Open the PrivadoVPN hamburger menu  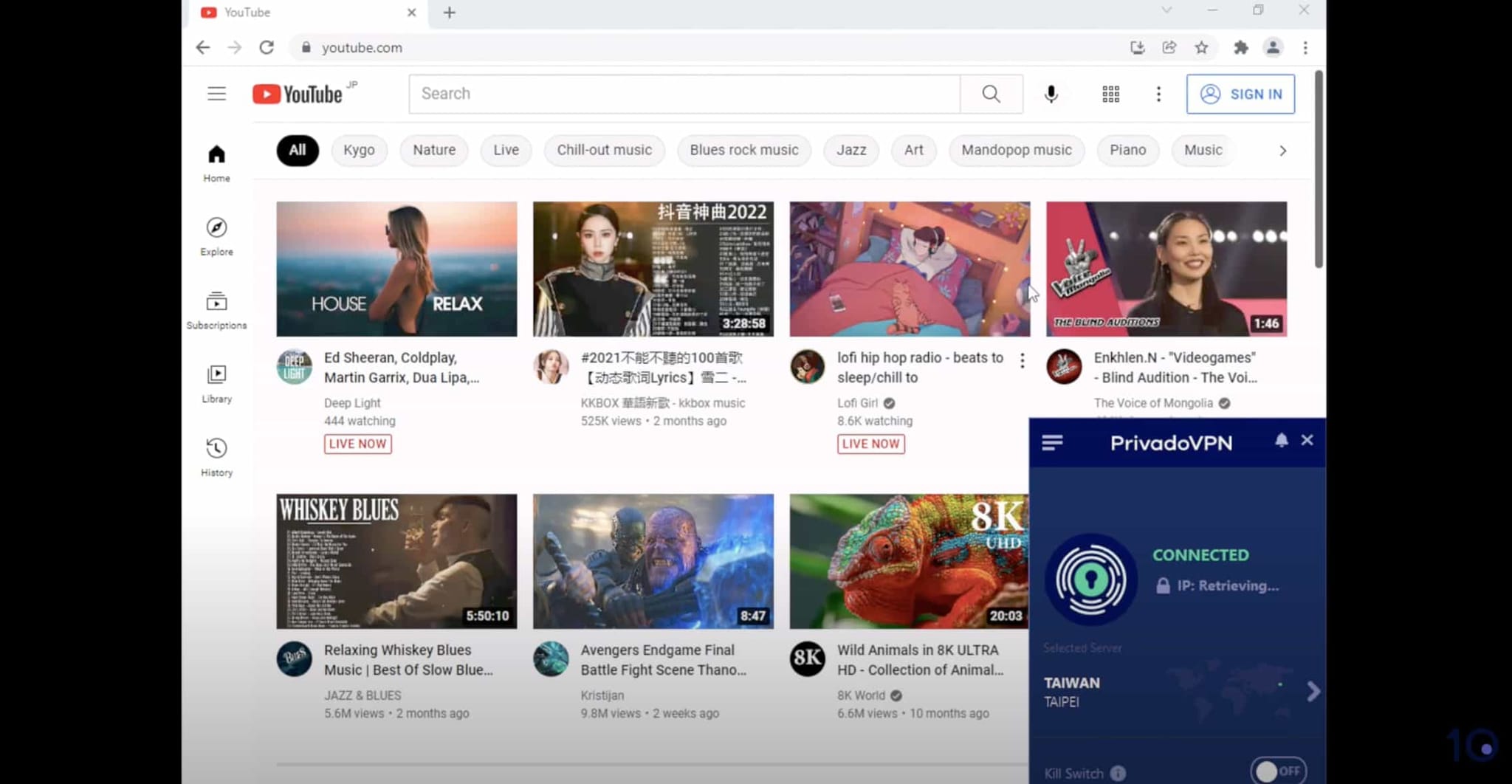[x=1052, y=442]
